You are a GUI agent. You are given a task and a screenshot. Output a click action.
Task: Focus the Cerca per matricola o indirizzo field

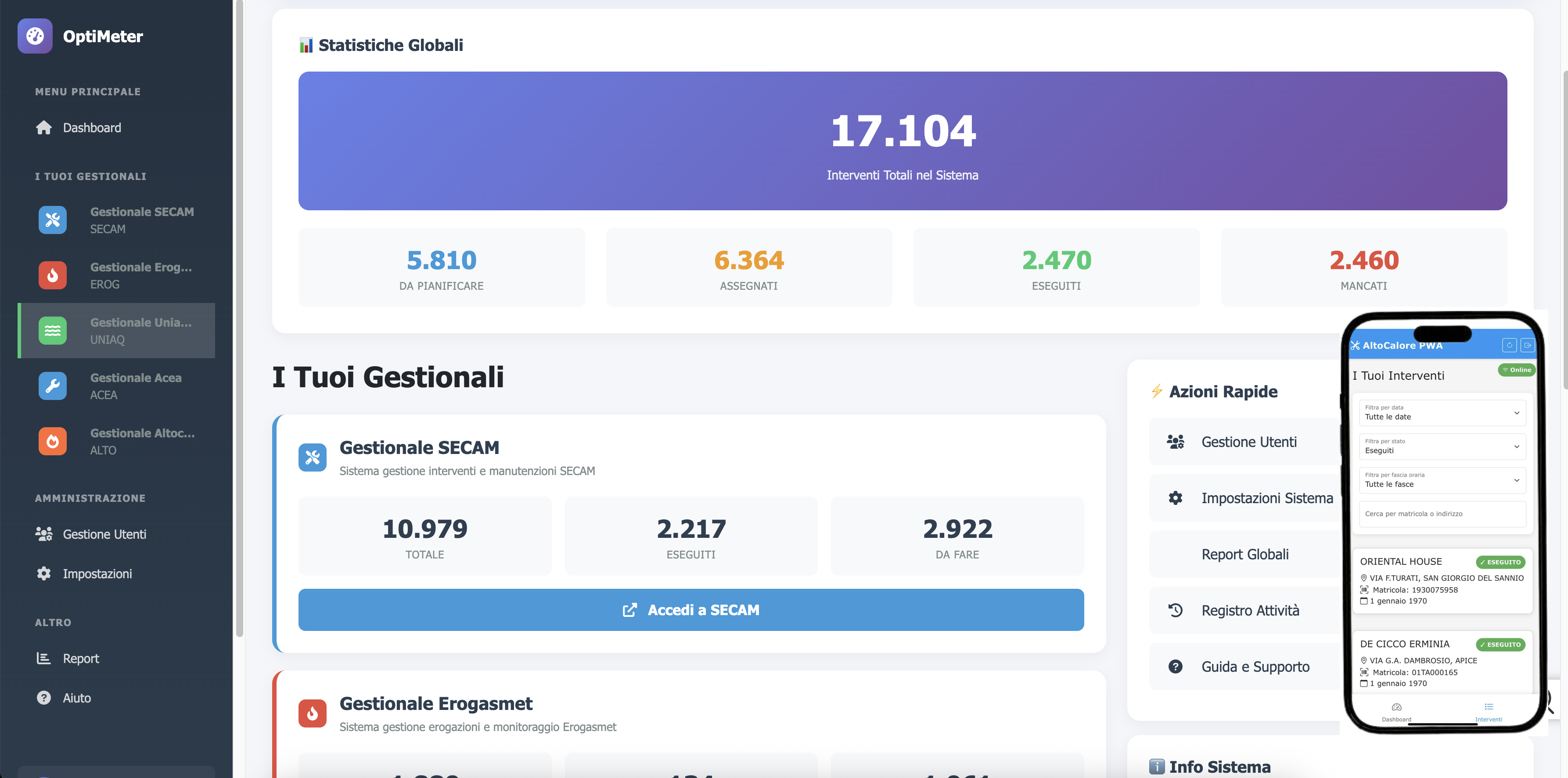coord(1442,514)
